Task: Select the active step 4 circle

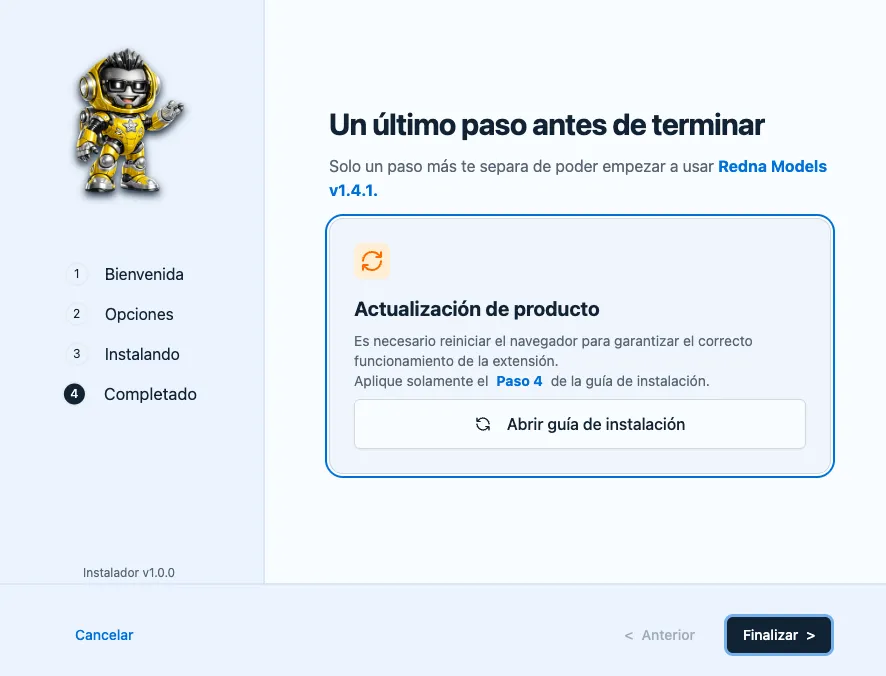Action: (75, 394)
